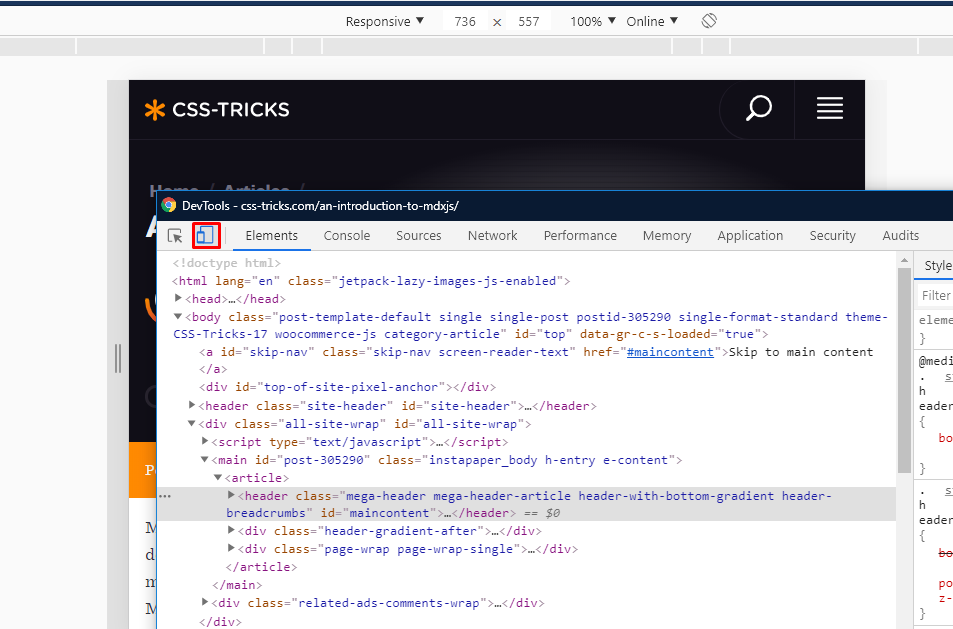Select the doctype html line
This screenshot has height=629, width=953.
226,263
